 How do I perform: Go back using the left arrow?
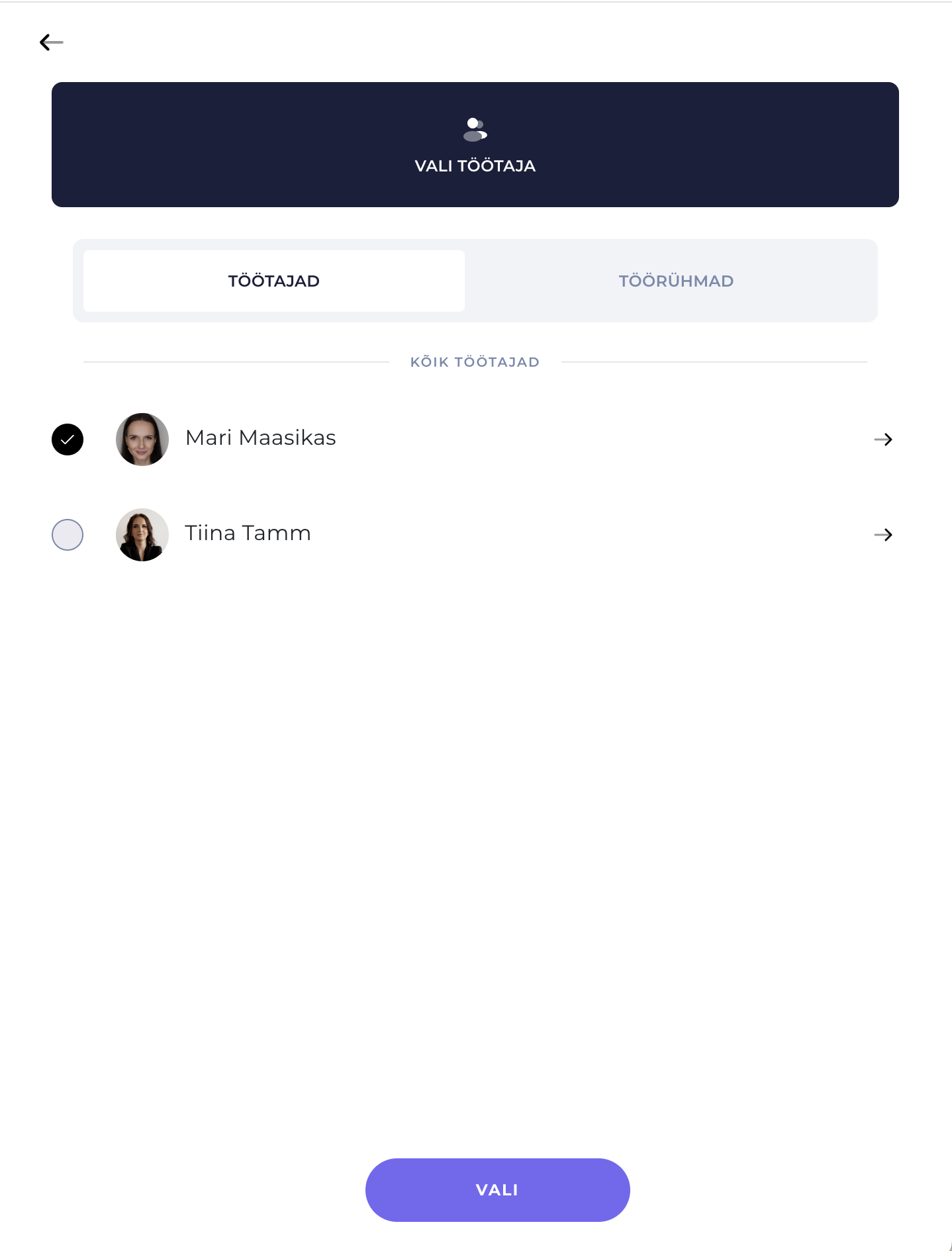[51, 42]
